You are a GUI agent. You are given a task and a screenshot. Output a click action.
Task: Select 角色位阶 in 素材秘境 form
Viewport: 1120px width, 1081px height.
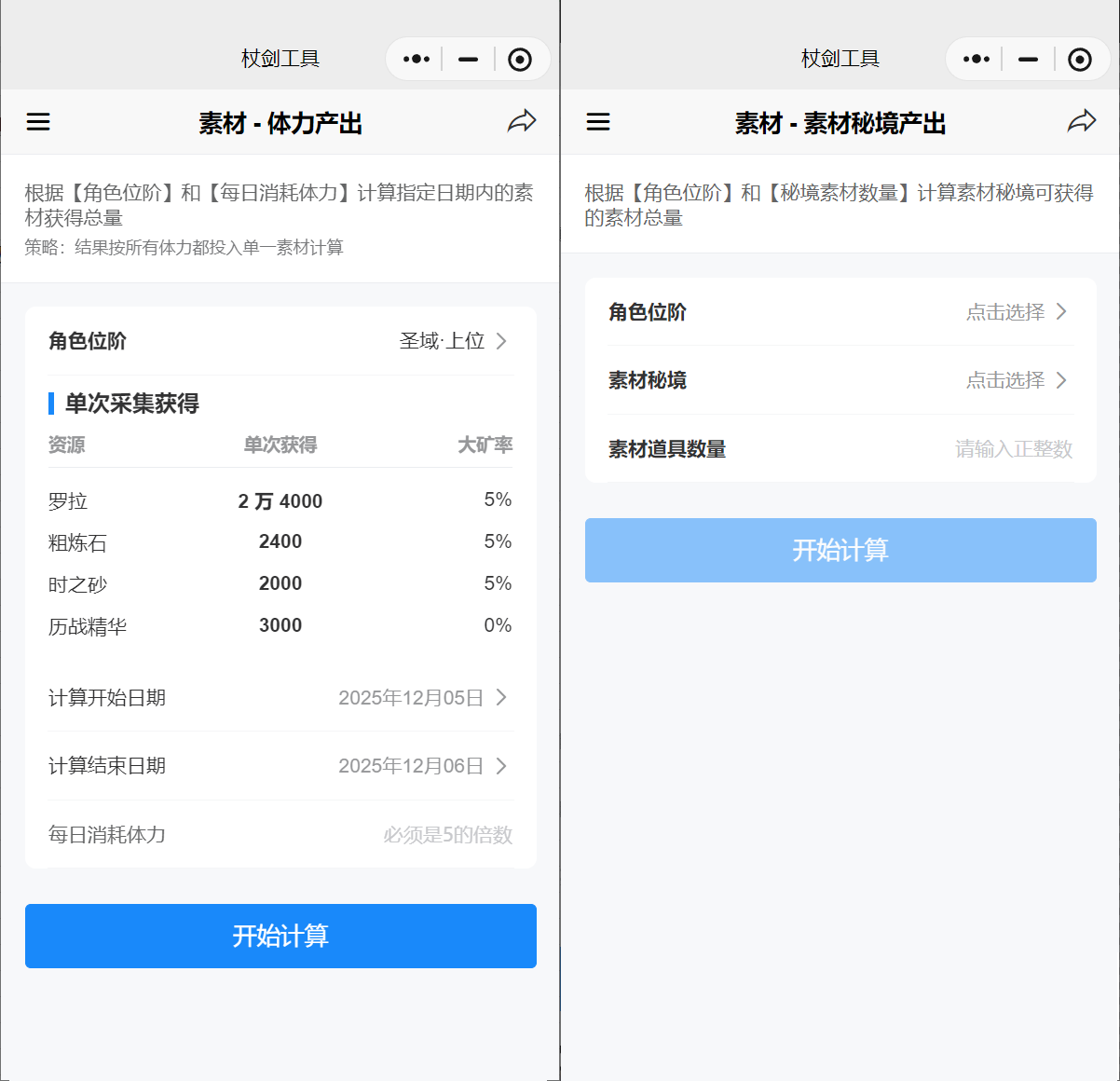point(1016,312)
